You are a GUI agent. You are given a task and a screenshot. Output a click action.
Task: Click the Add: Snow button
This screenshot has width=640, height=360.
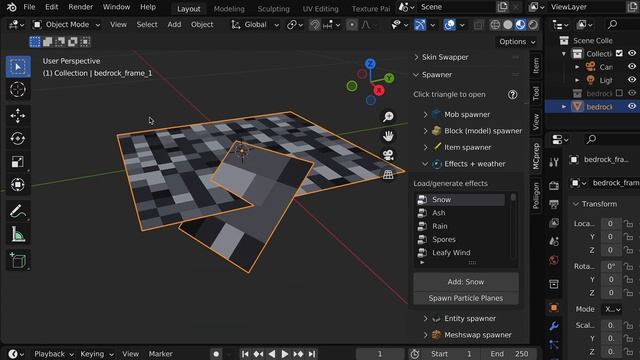coord(466,282)
